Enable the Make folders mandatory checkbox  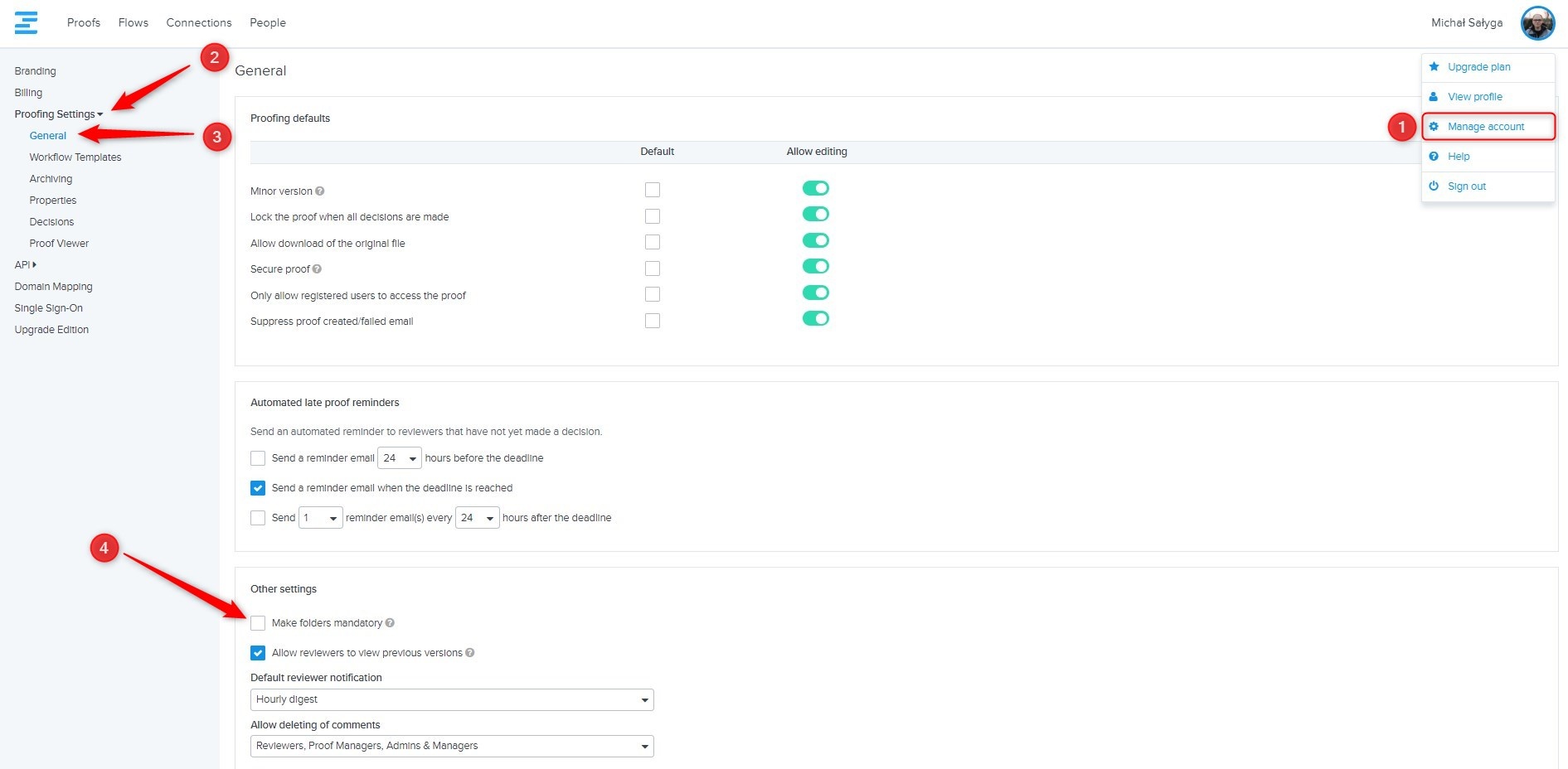(258, 623)
